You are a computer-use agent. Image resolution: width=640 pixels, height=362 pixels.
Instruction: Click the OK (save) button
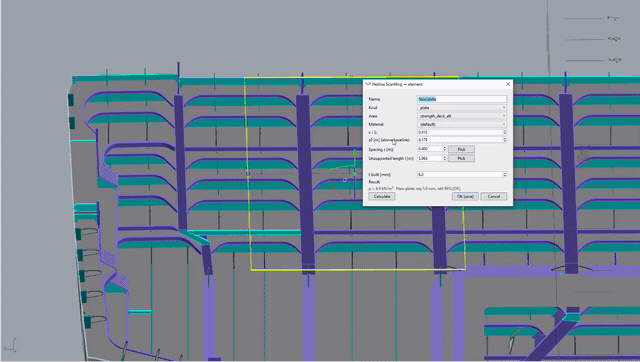point(465,196)
